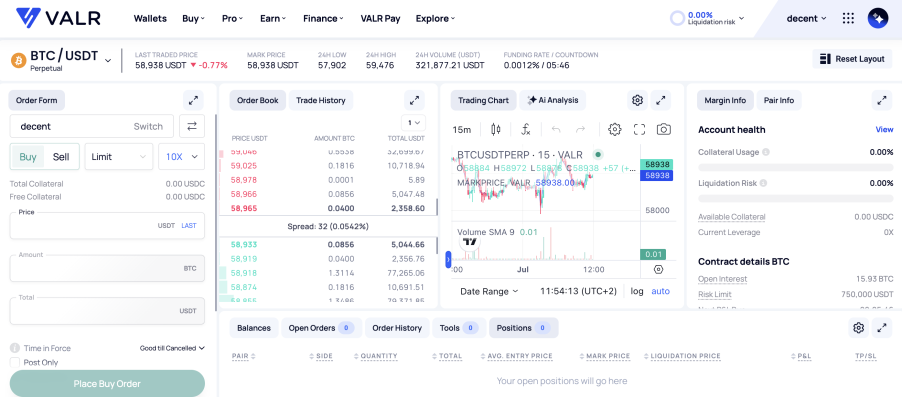Open the Date Range dropdown

point(489,291)
